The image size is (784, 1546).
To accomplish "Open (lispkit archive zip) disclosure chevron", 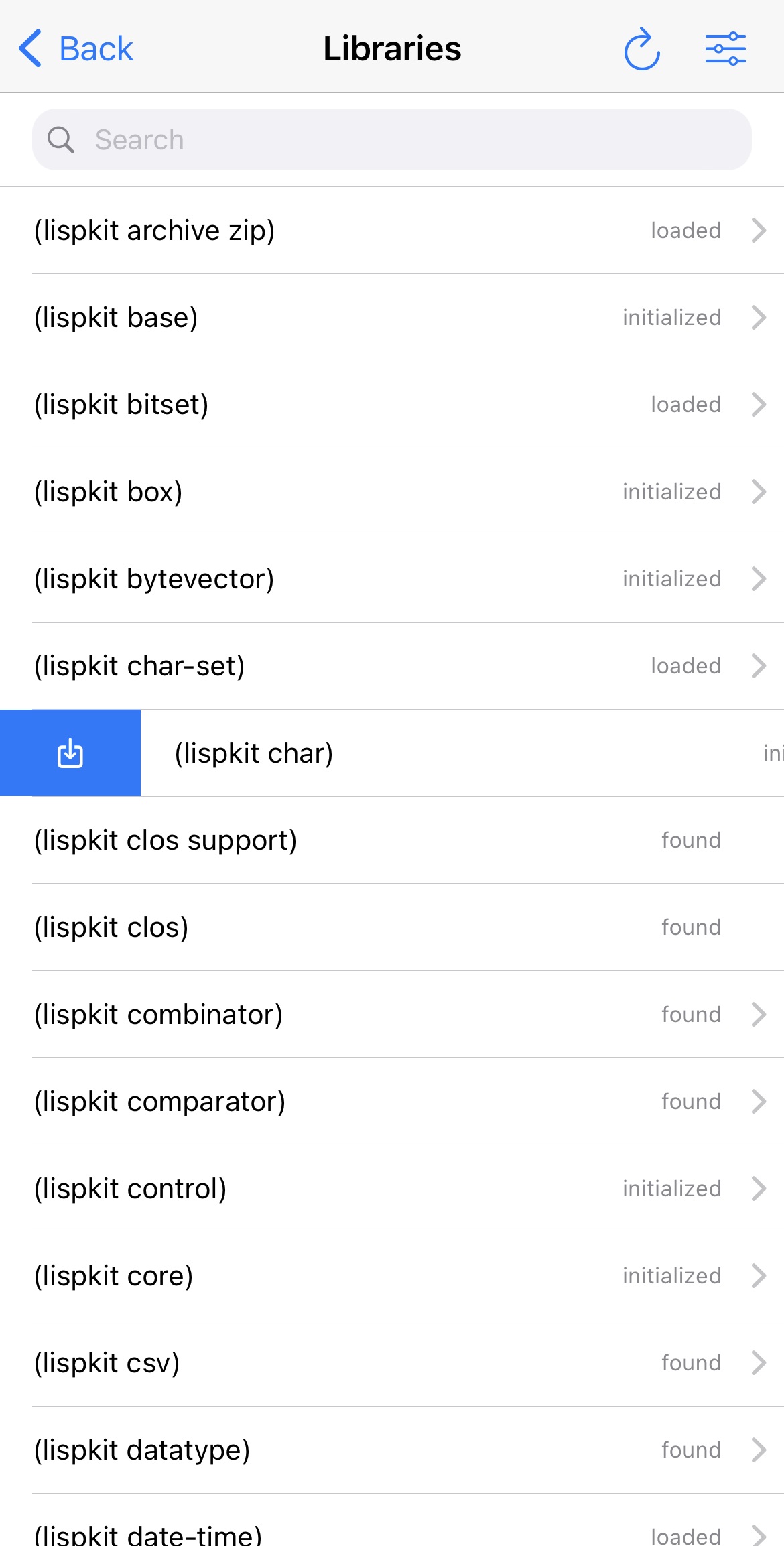I will [x=759, y=231].
